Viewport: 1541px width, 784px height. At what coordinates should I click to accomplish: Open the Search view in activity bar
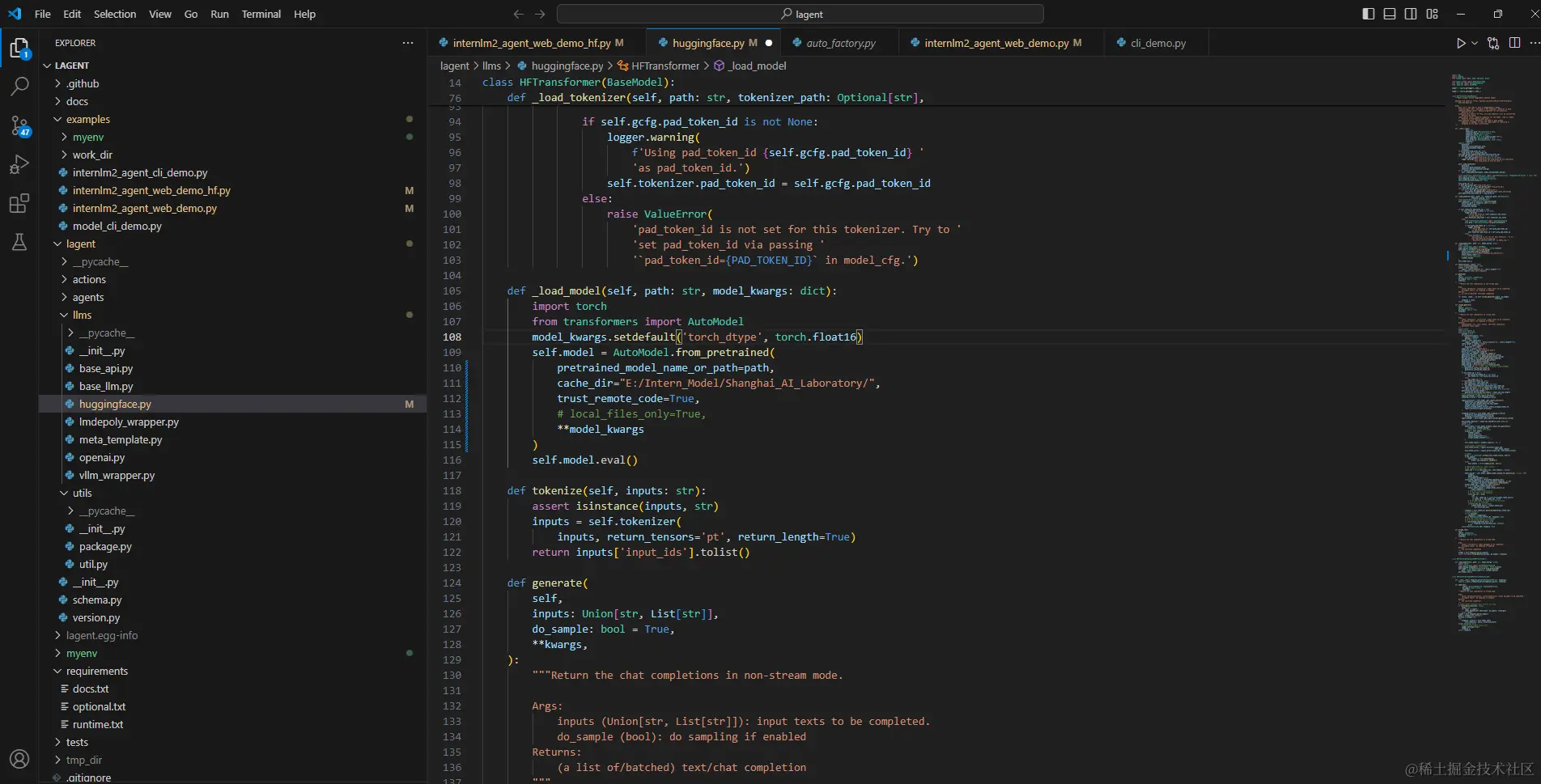pyautogui.click(x=19, y=86)
